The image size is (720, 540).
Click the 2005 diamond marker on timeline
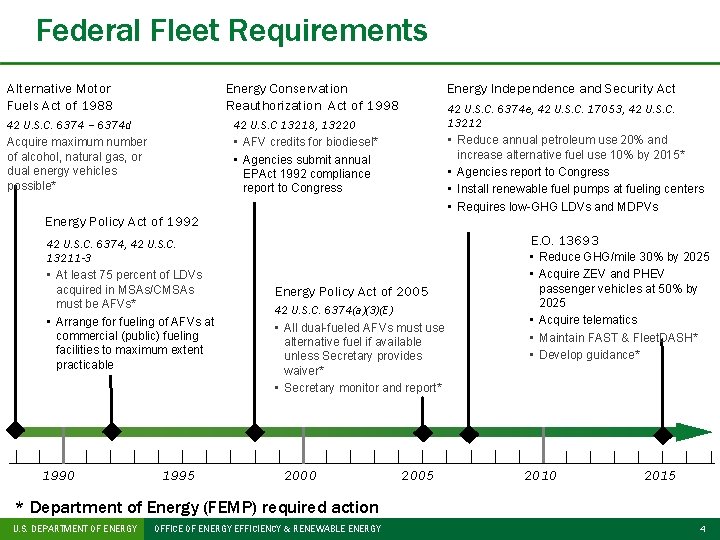point(423,433)
